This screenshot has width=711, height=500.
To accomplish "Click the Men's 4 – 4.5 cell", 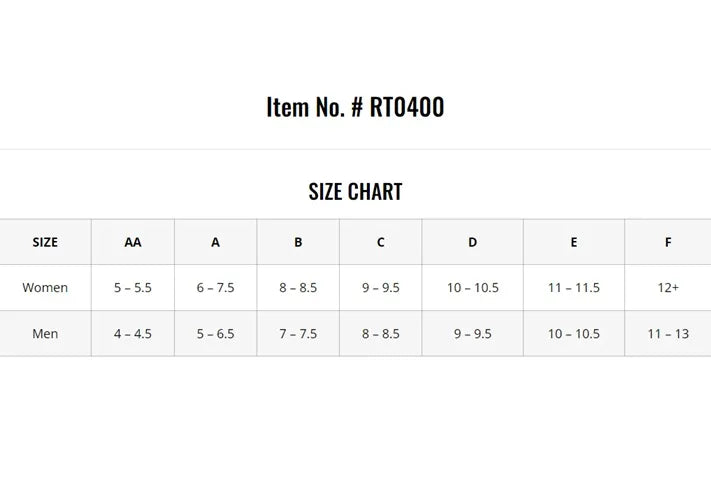I will (133, 334).
